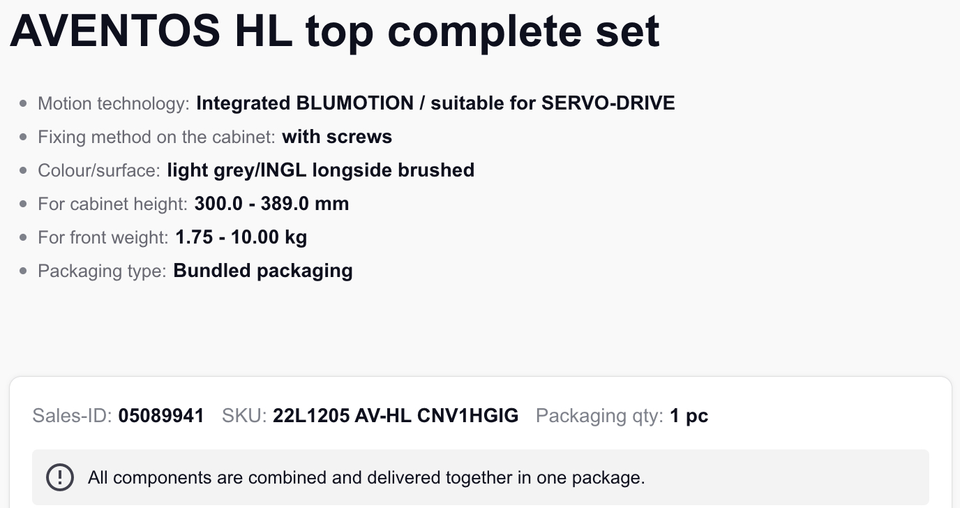Select the Integrated BLUMOTION value text
This screenshot has width=960, height=508.
tap(435, 103)
